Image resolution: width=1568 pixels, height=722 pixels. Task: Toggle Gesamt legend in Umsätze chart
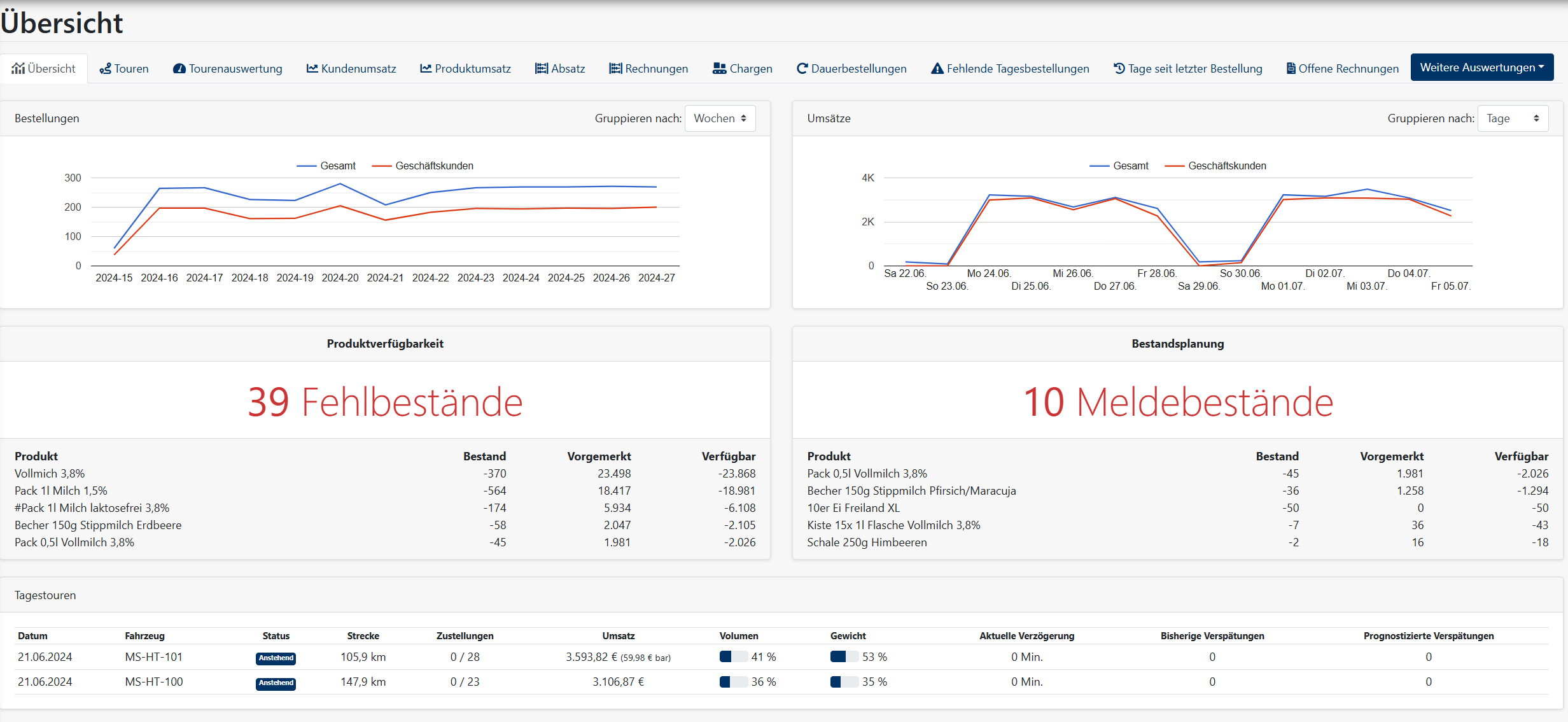tap(1119, 166)
